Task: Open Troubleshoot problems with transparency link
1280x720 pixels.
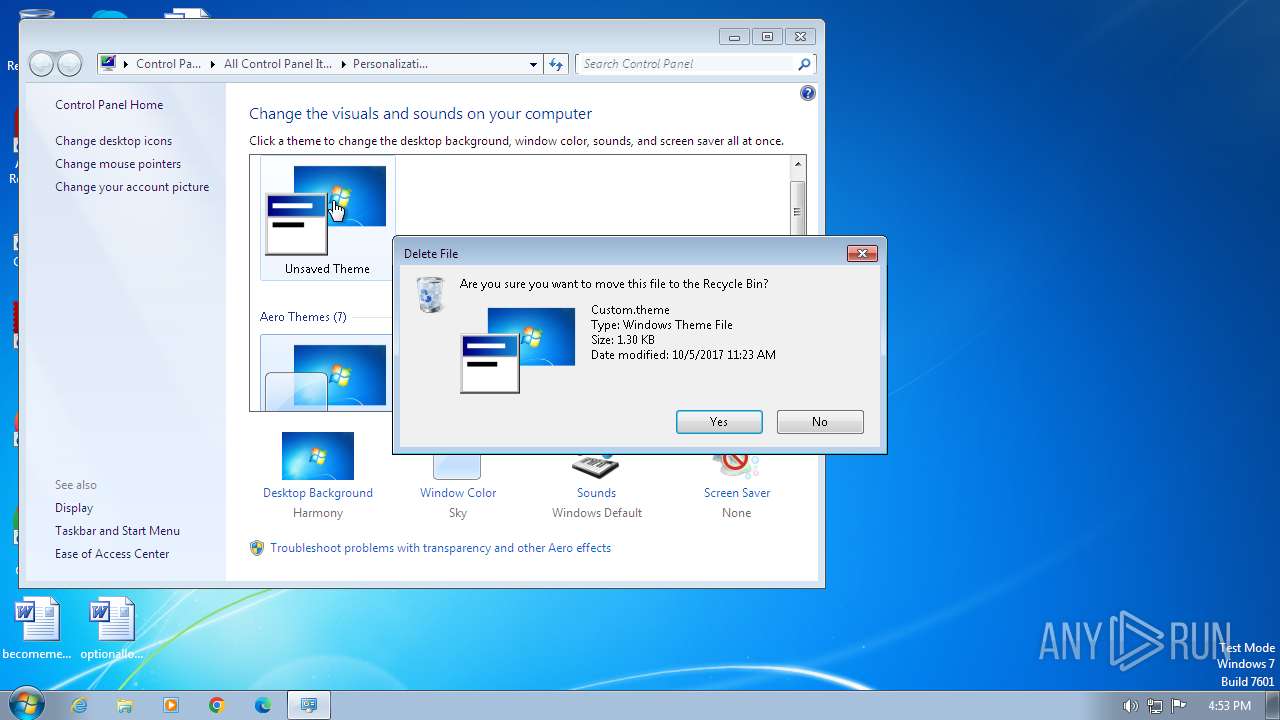Action: click(440, 548)
